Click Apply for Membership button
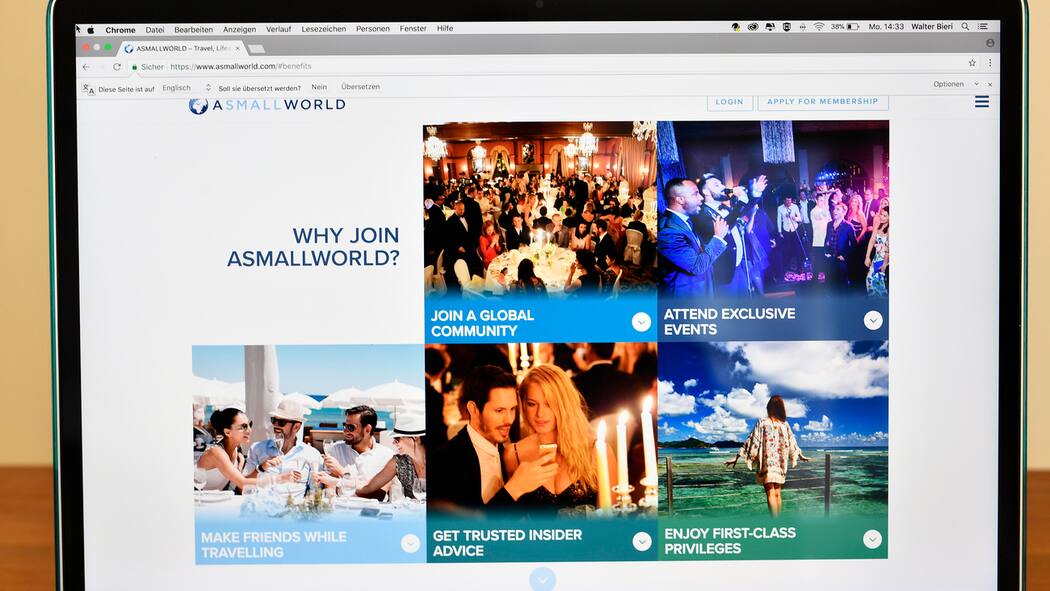Viewport: 1050px width, 591px height. (x=822, y=102)
